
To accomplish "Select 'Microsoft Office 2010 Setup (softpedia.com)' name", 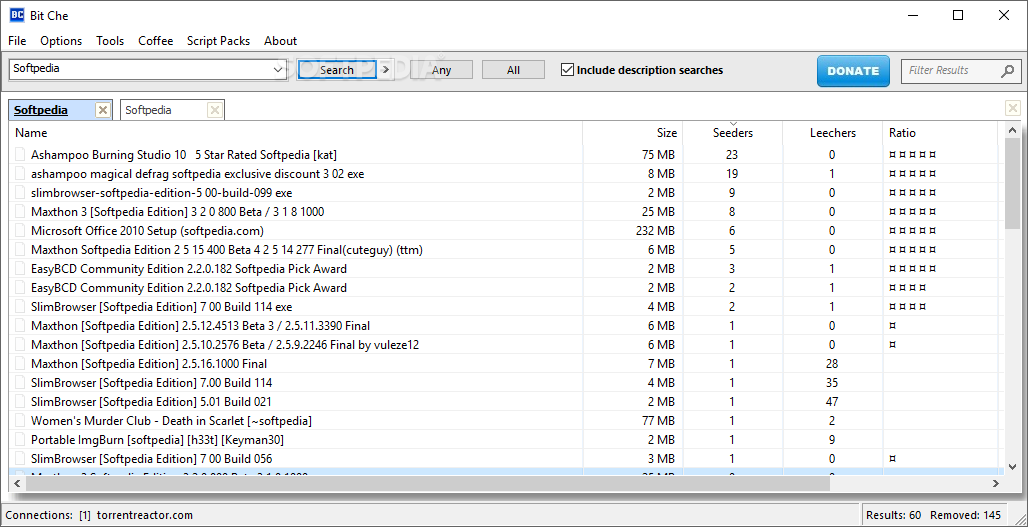I will pyautogui.click(x=148, y=231).
